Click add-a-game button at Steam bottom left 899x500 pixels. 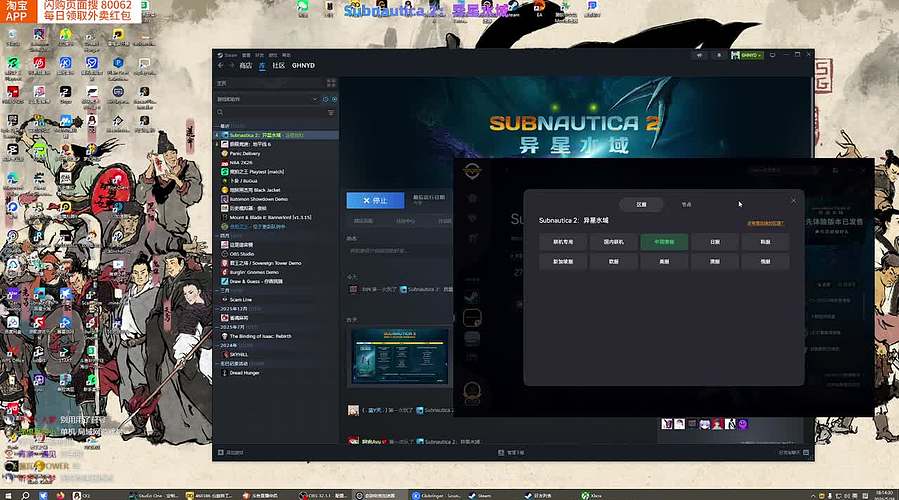(x=230, y=452)
